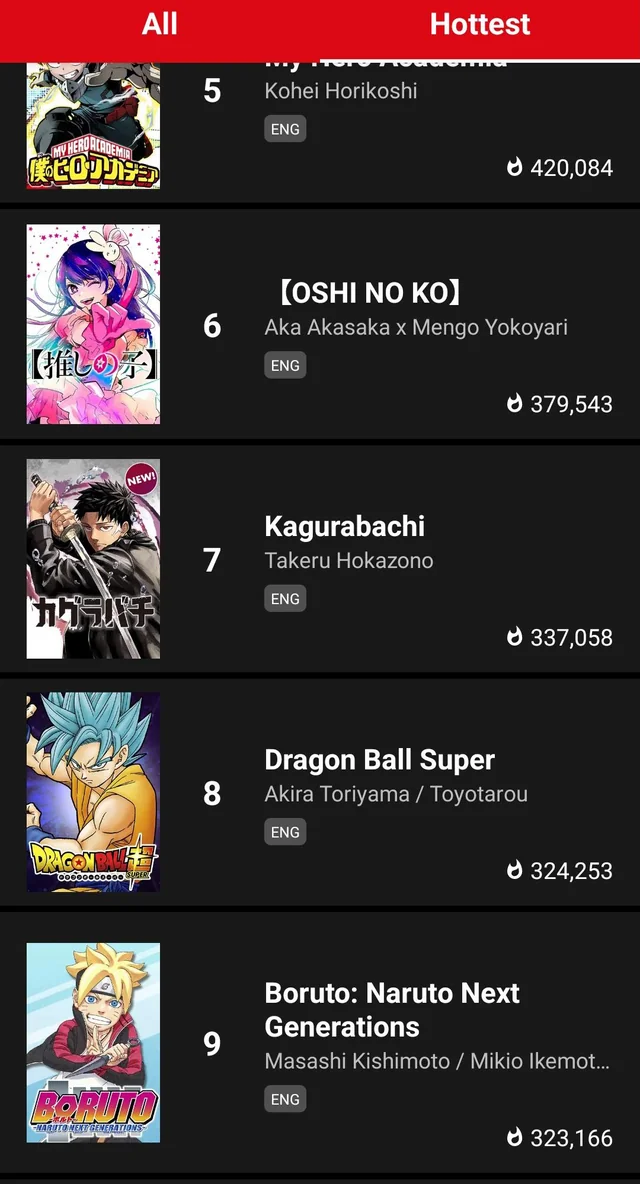Click the ENG badge below Dragon Ball Super
This screenshot has height=1184, width=640.
point(285,831)
